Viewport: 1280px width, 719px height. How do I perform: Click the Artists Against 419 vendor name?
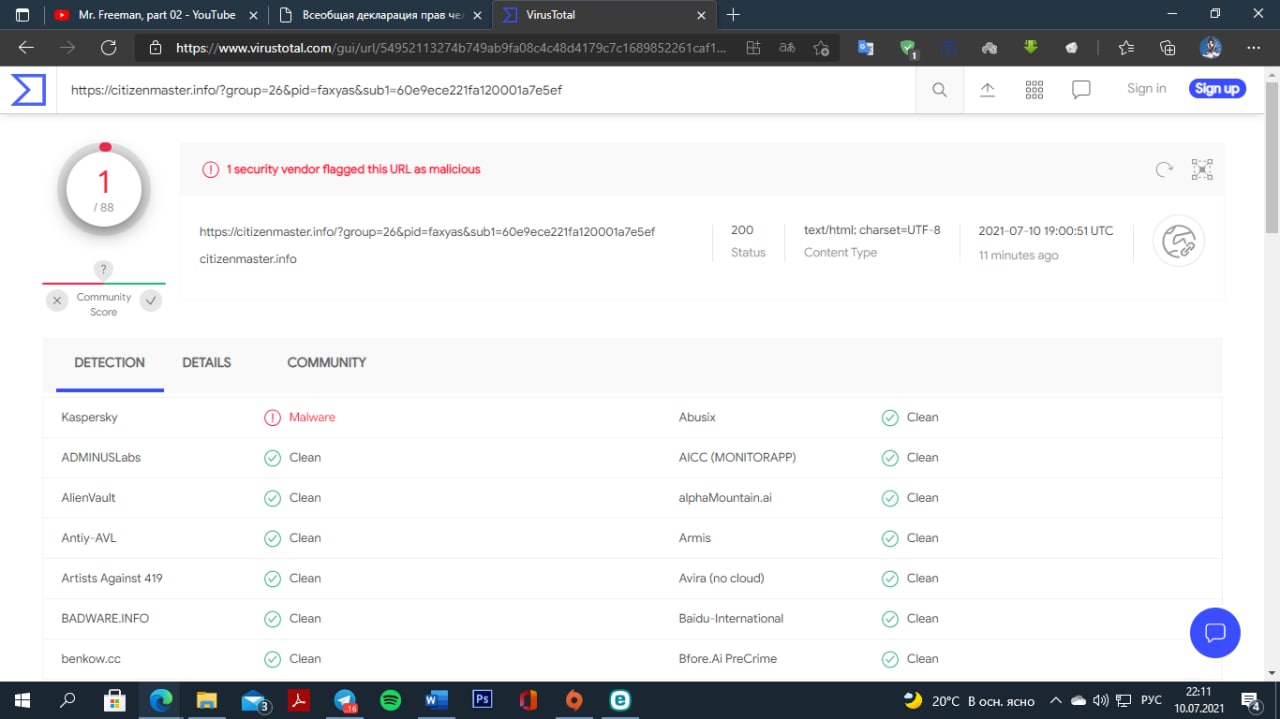pos(112,578)
